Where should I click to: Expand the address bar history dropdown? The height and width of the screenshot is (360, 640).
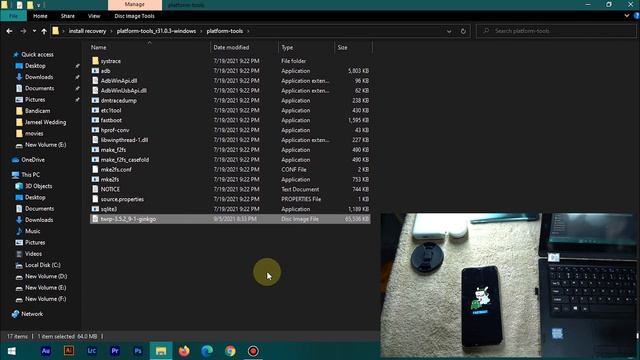pyautogui.click(x=449, y=31)
